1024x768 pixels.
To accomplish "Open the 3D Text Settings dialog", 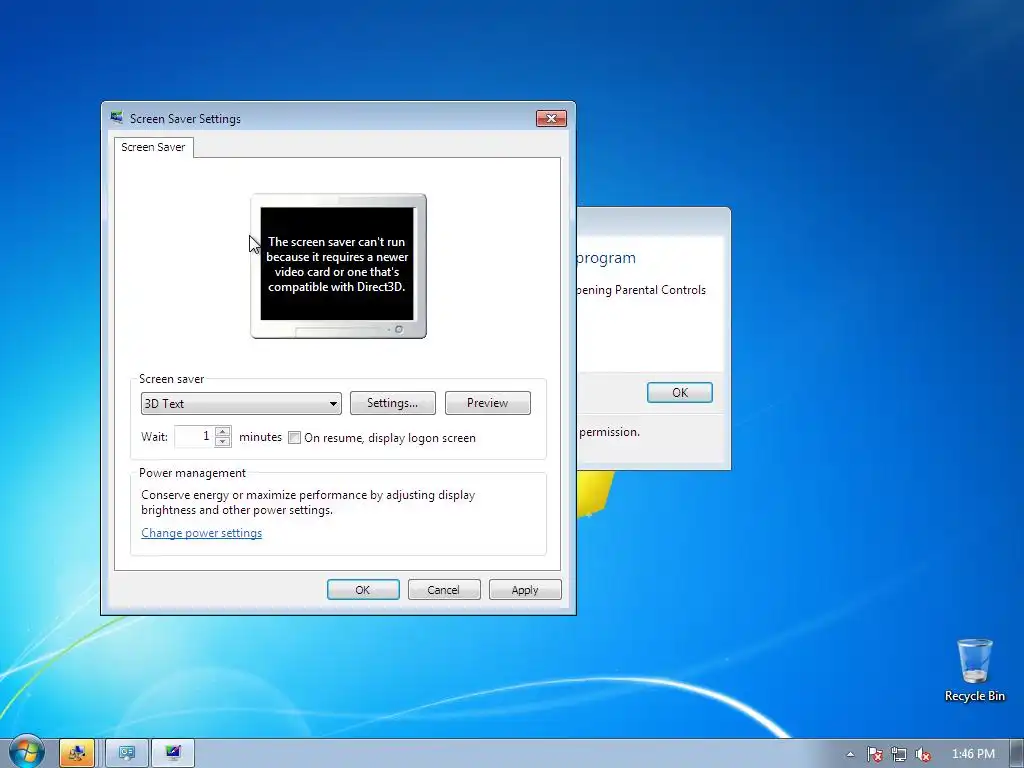I will click(x=392, y=403).
